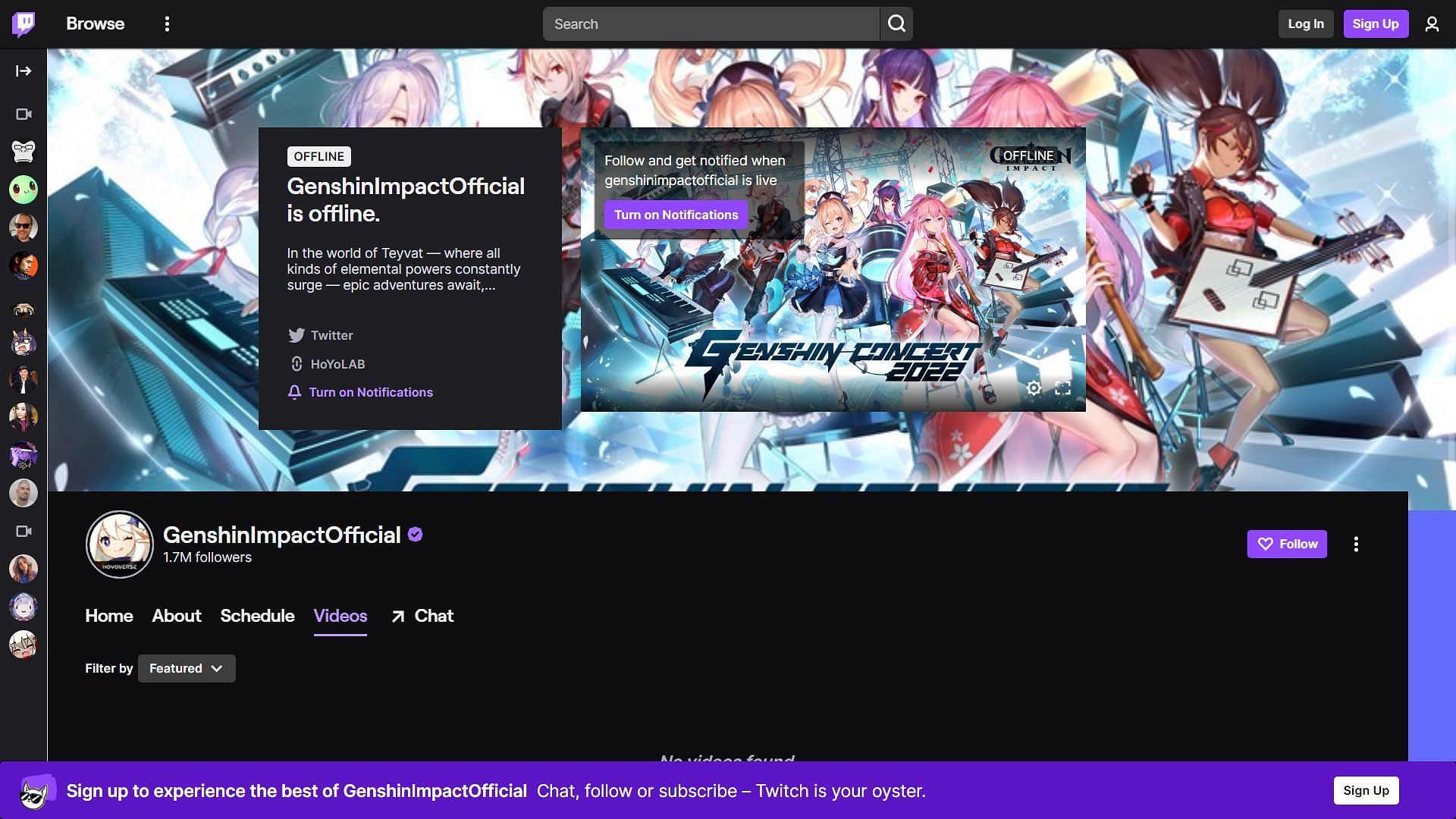Click the 'GenshinImpactOfficial is offline.' heading
Image resolution: width=1456 pixels, height=819 pixels.
(x=406, y=200)
